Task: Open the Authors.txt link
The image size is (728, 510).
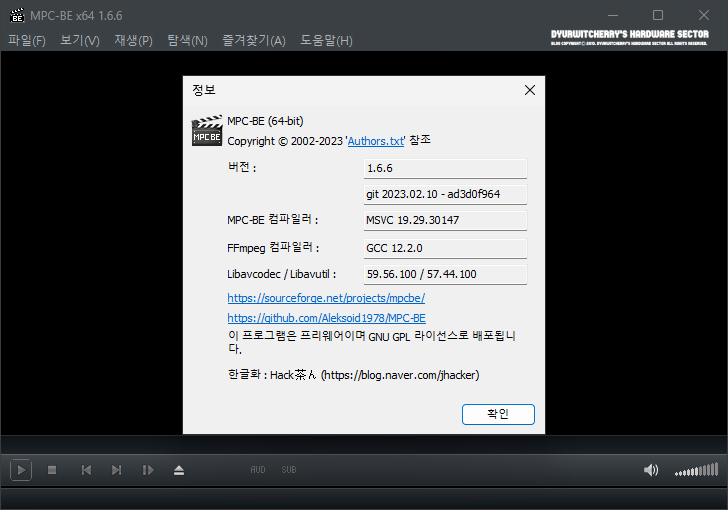Action: tap(376, 141)
